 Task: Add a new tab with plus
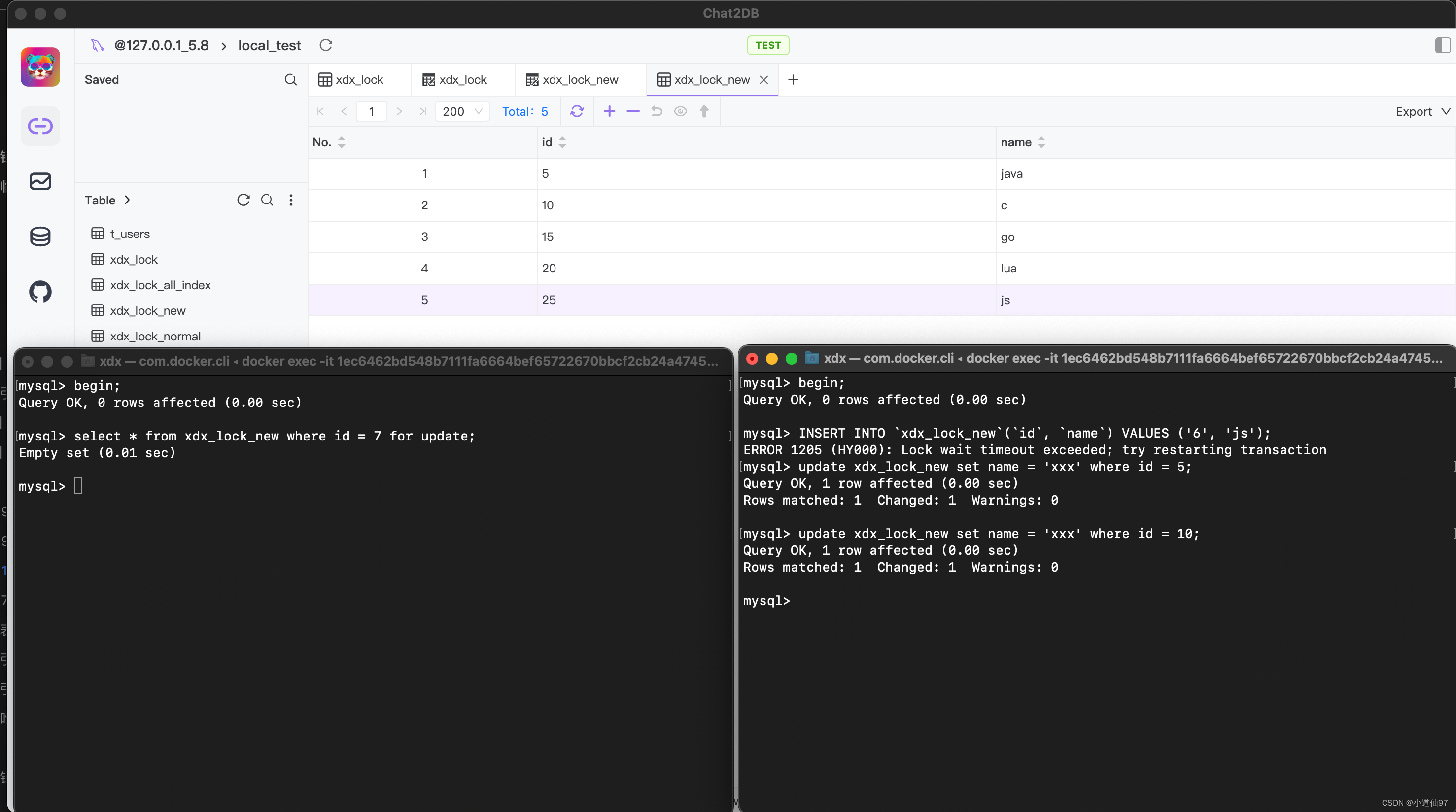(793, 80)
